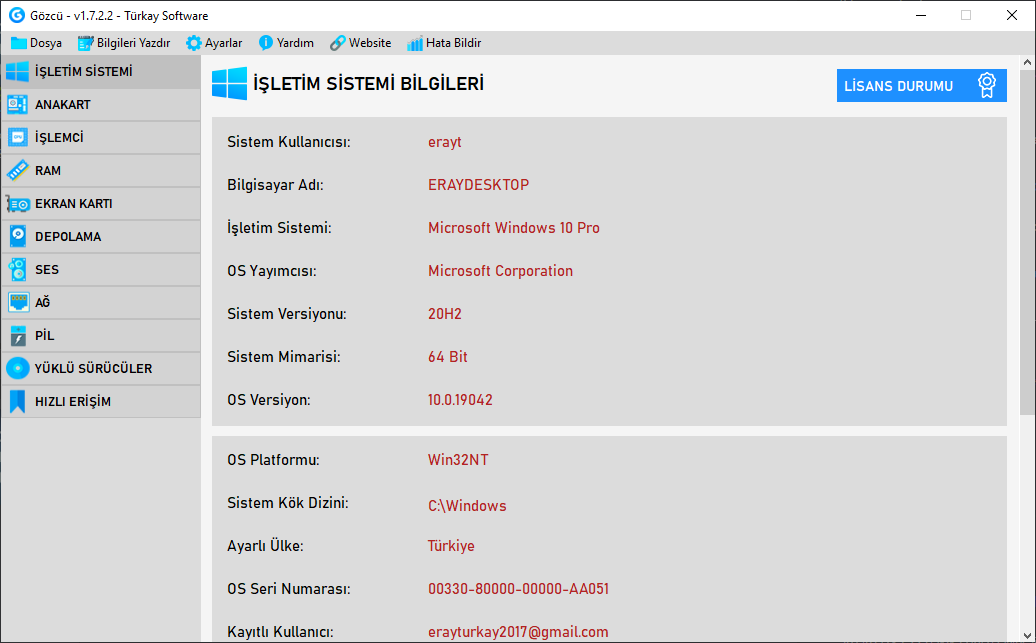Click the network port icon next to AĞ
1036x643 pixels.
click(x=18, y=303)
